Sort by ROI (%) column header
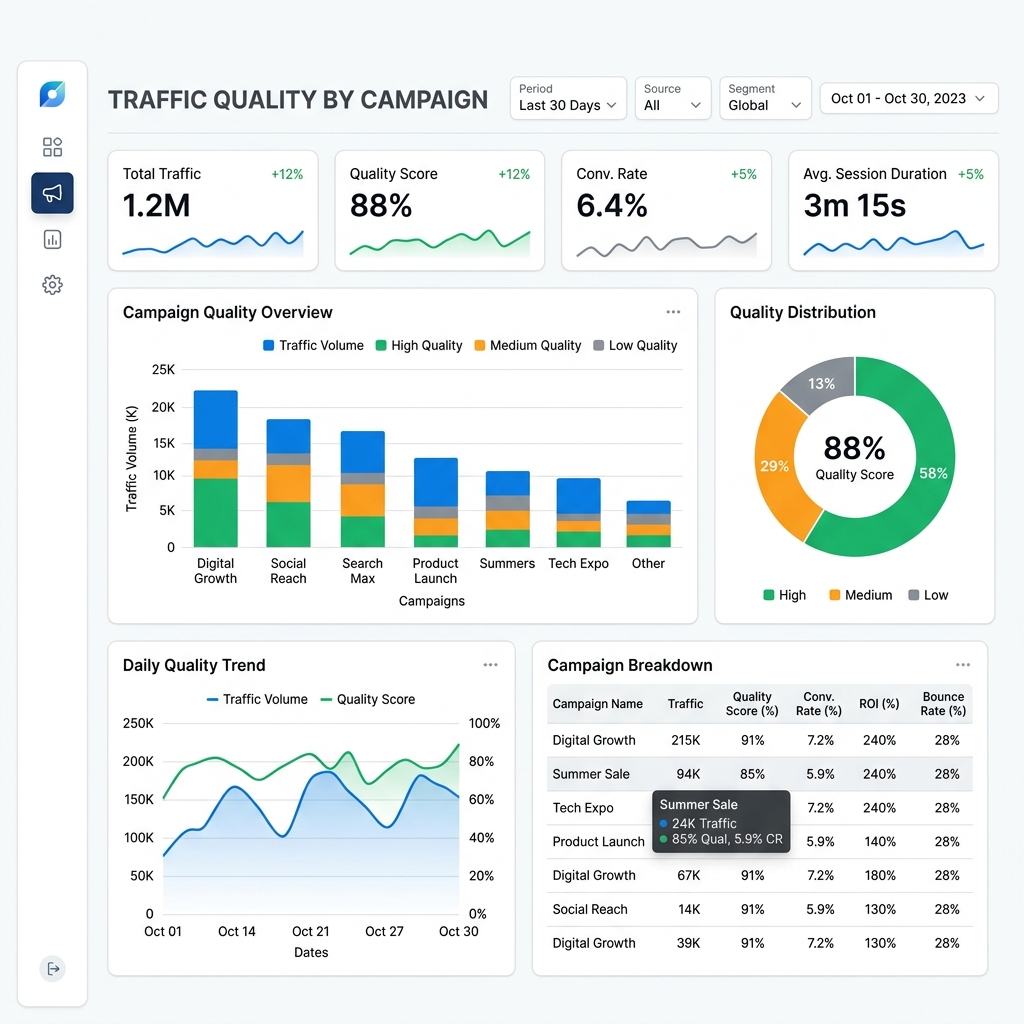Image resolution: width=1024 pixels, height=1024 pixels. click(879, 704)
